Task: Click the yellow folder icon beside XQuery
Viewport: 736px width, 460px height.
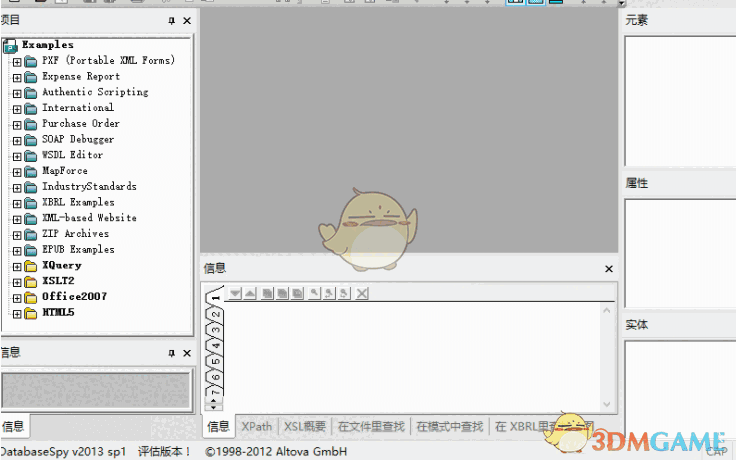Action: point(31,266)
